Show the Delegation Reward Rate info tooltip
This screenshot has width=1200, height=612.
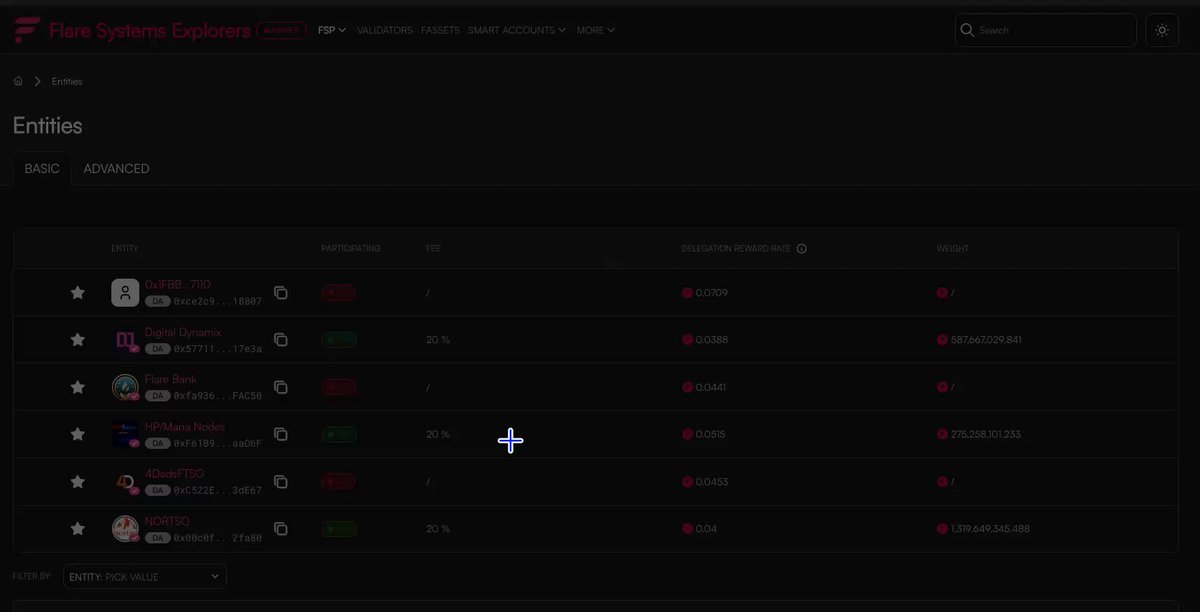pos(802,248)
